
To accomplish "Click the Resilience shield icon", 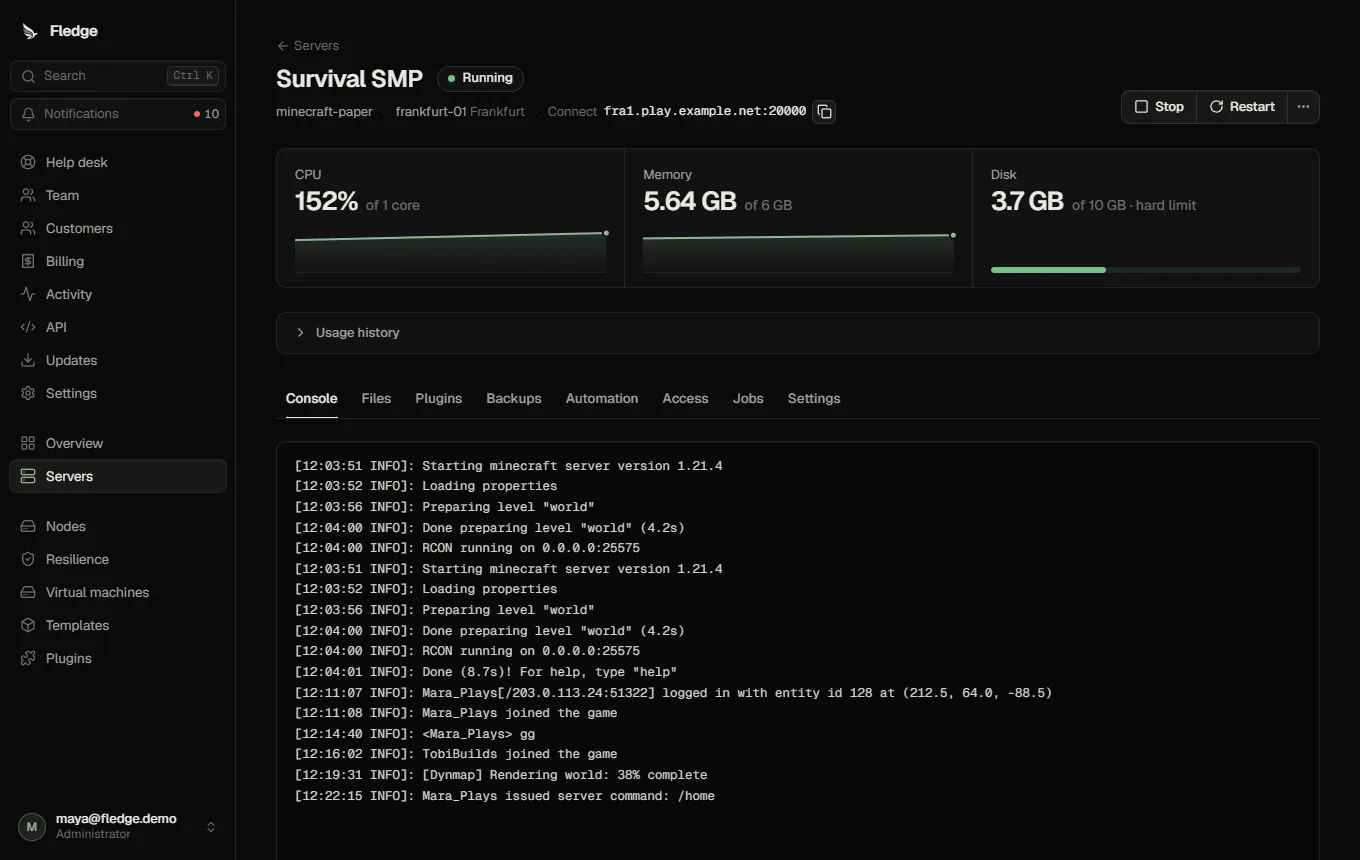I will (x=28, y=559).
